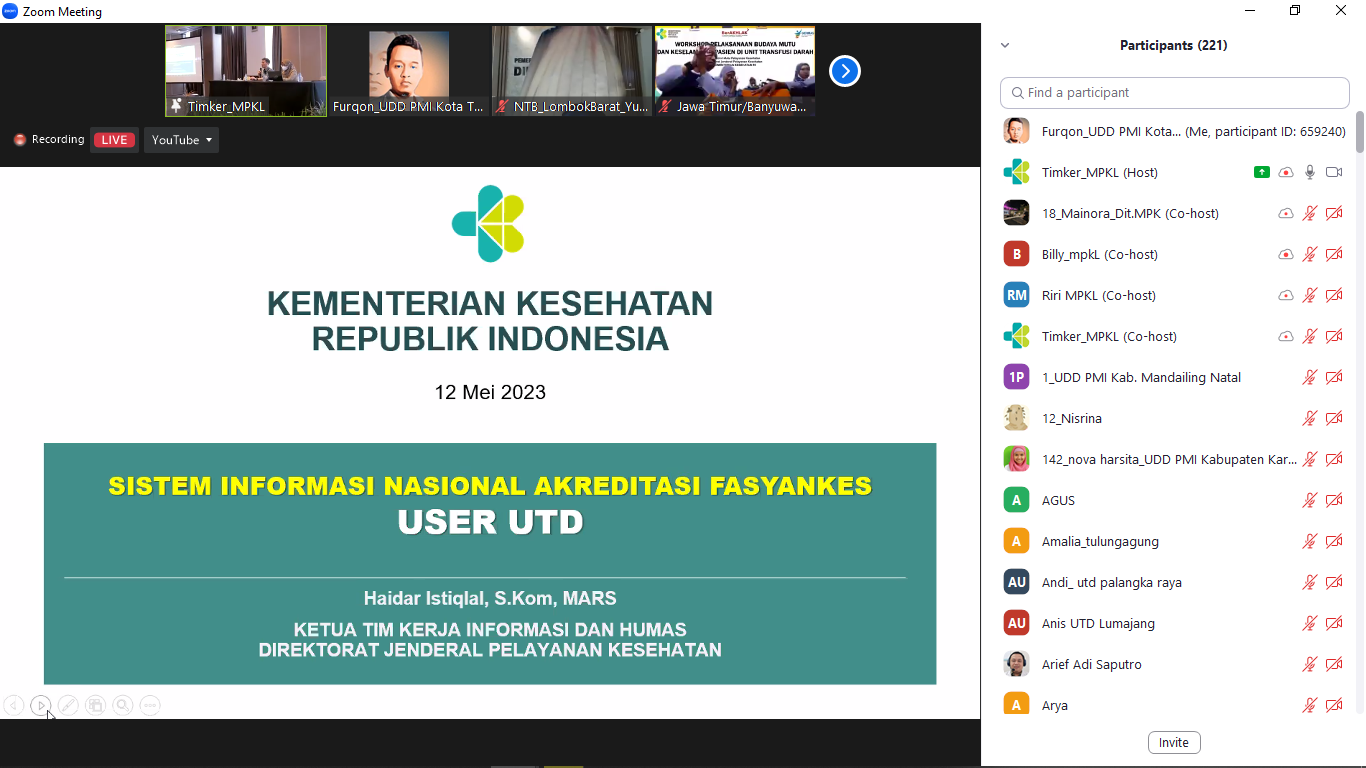Click the camera icon on the Timker_MPKL host row
Viewport: 1366px width, 768px height.
(1334, 172)
